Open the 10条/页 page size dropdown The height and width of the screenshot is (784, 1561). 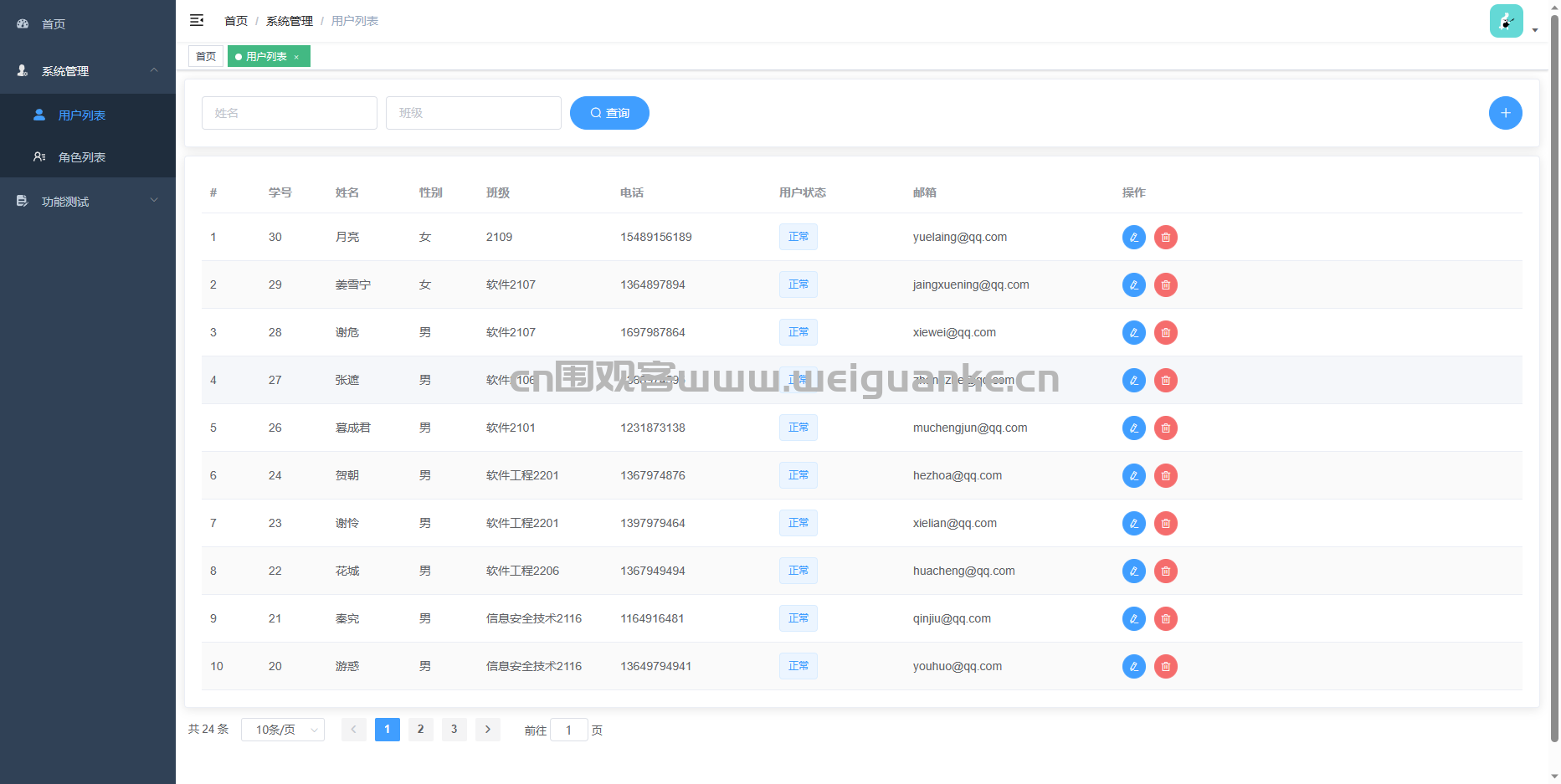click(x=283, y=730)
